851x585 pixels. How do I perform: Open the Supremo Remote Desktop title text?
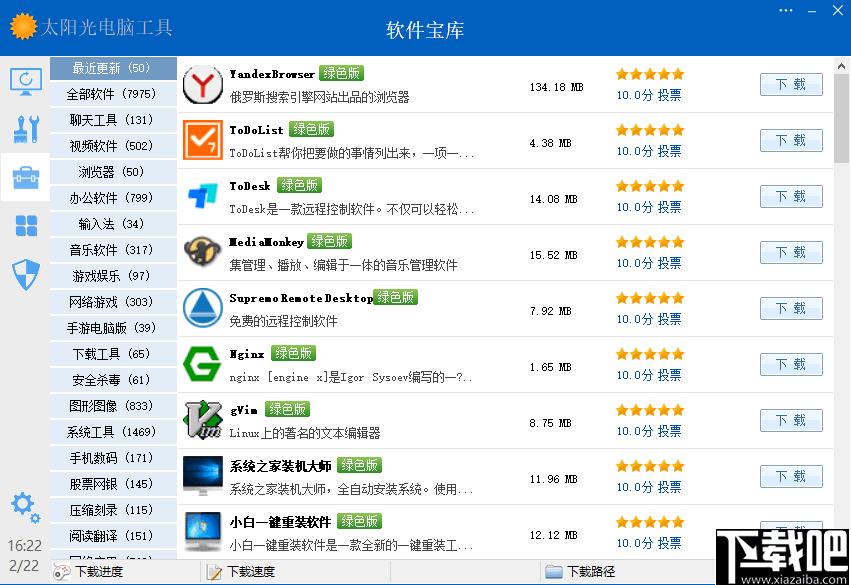(x=301, y=298)
